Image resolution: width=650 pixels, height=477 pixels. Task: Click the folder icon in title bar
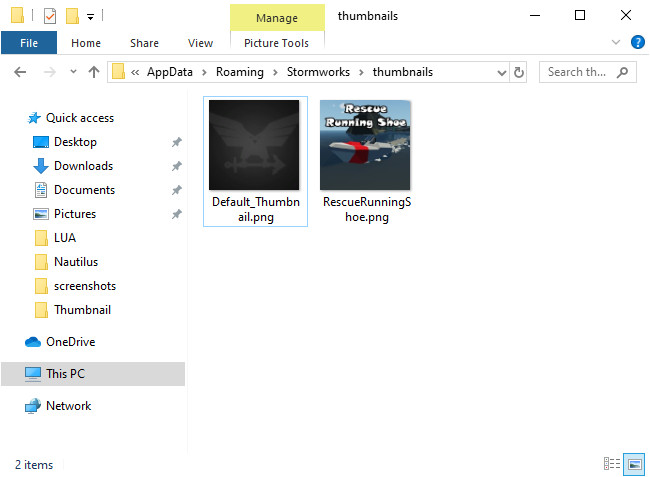(x=17, y=15)
